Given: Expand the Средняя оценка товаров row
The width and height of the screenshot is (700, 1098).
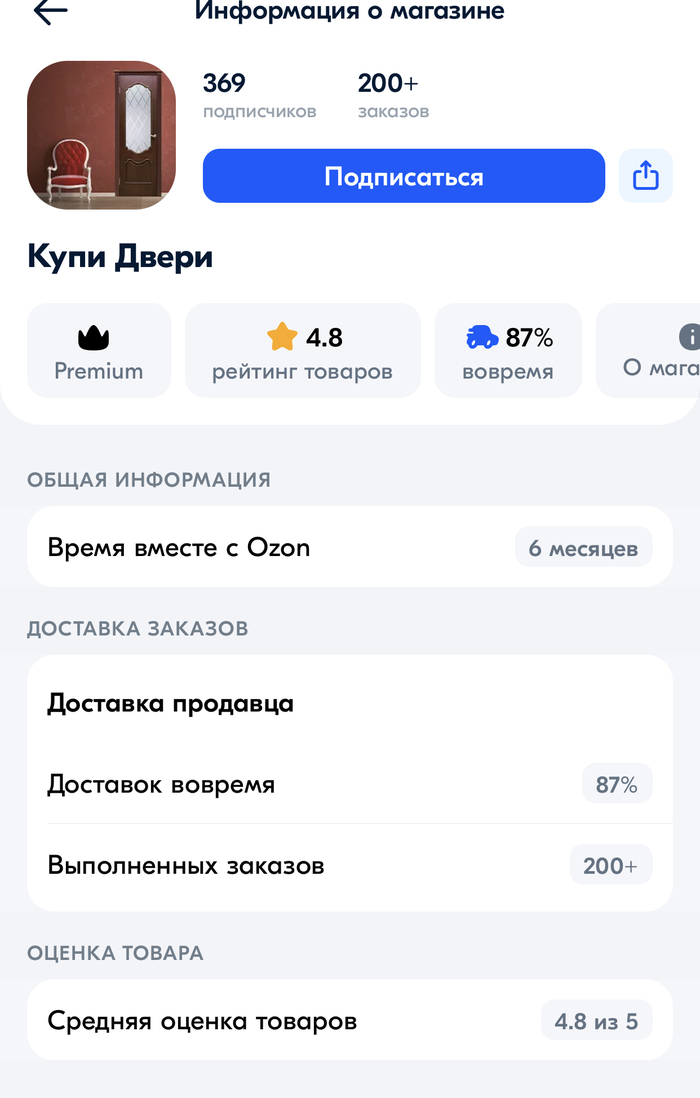Looking at the screenshot, I should click(350, 1021).
